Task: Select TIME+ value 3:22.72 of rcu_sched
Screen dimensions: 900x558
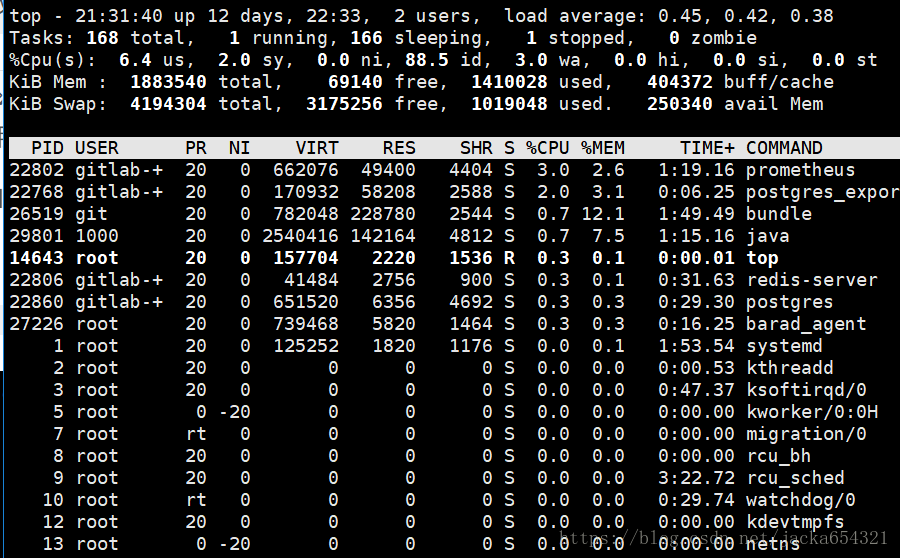Action: click(x=696, y=478)
